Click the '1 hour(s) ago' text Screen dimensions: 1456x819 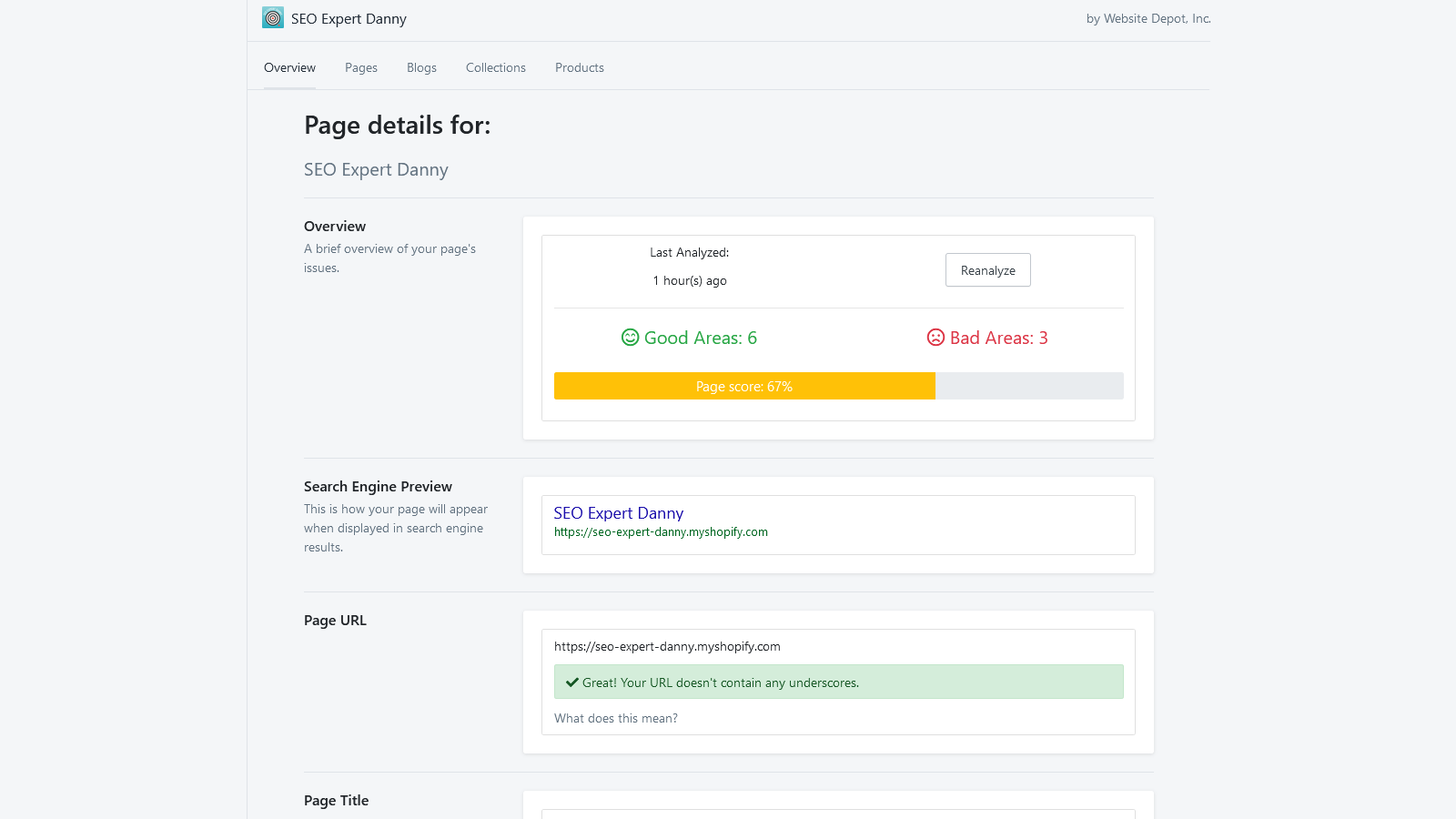[x=690, y=280]
